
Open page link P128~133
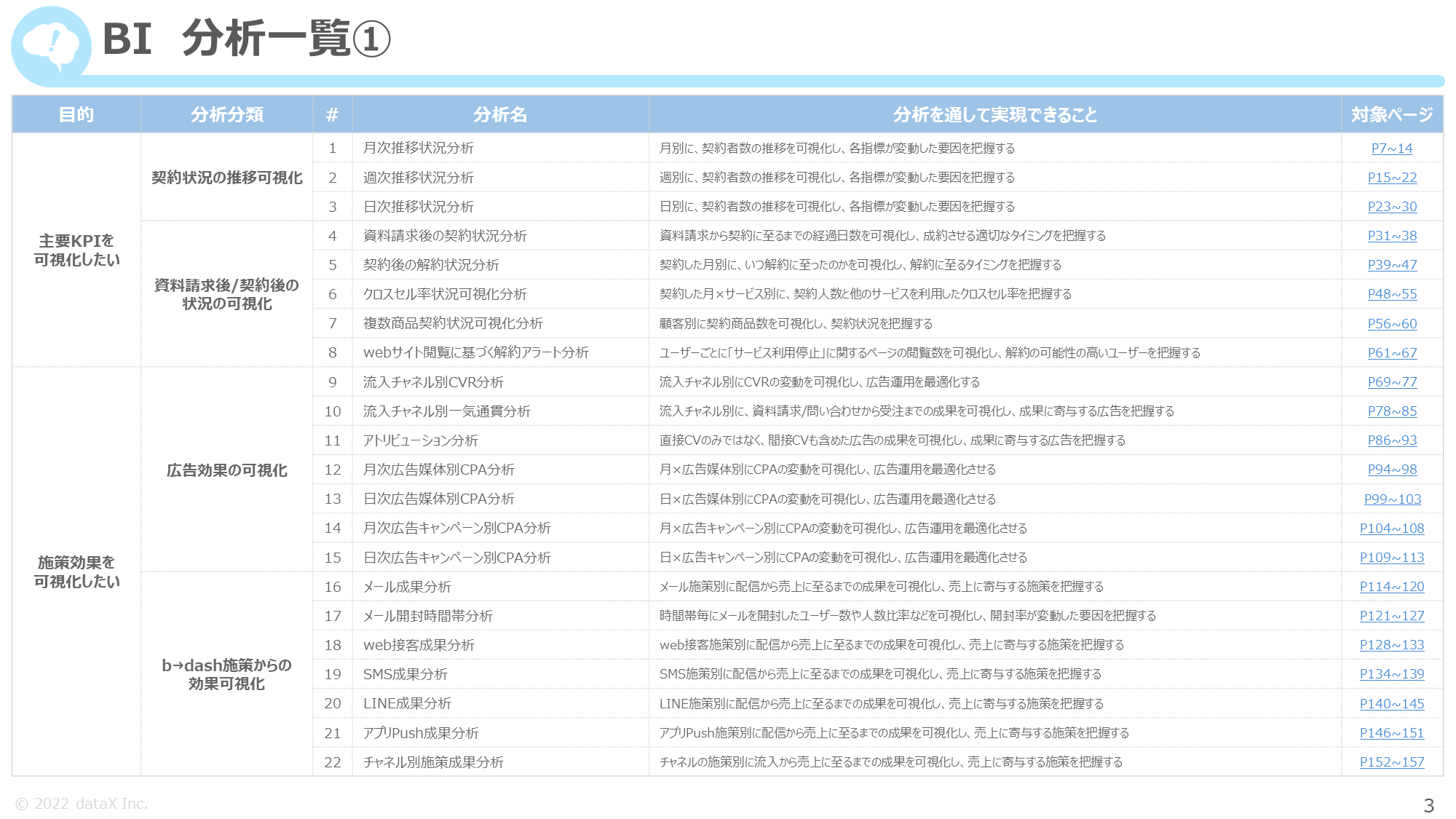click(1392, 645)
